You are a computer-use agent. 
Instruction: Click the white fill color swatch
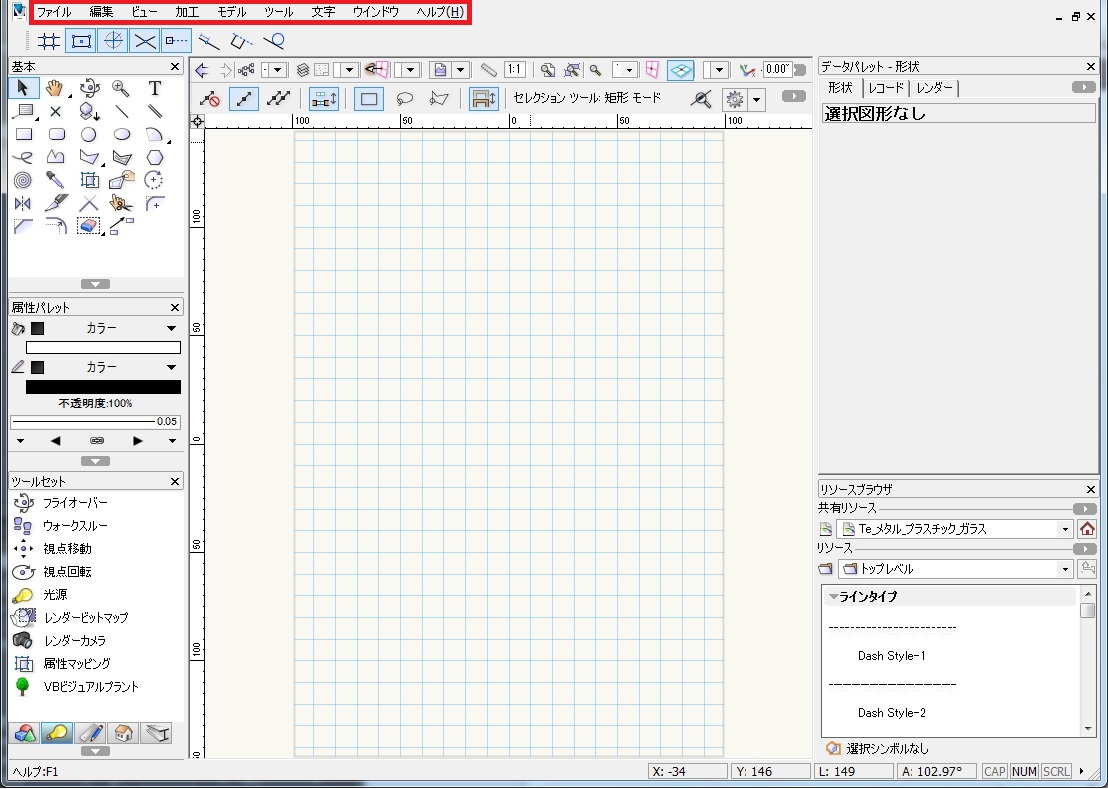point(103,348)
